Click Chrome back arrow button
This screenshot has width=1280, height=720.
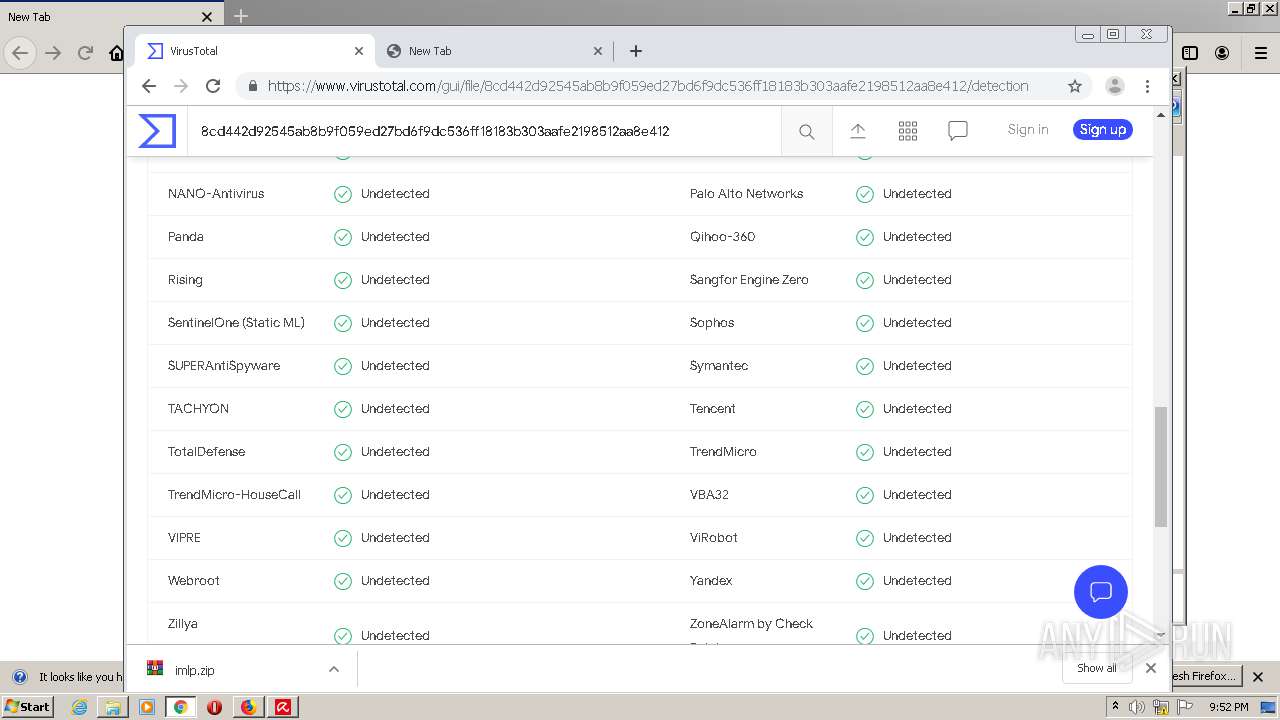point(149,86)
